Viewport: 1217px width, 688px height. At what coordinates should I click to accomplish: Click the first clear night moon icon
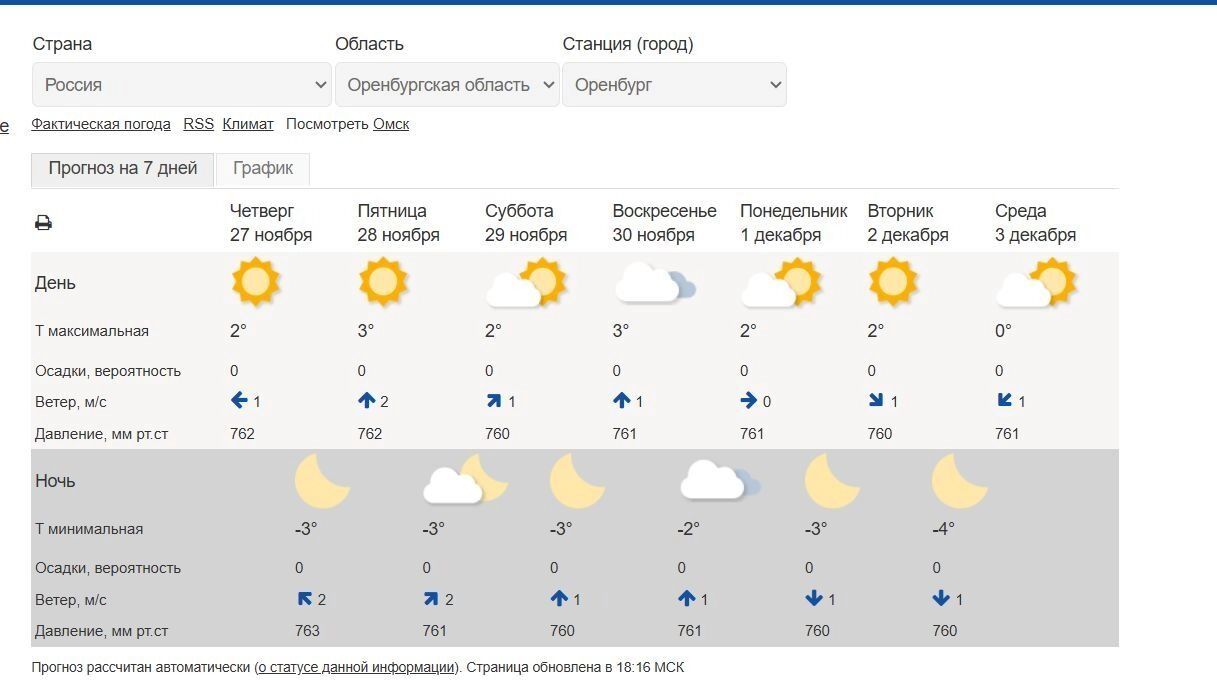[x=321, y=481]
